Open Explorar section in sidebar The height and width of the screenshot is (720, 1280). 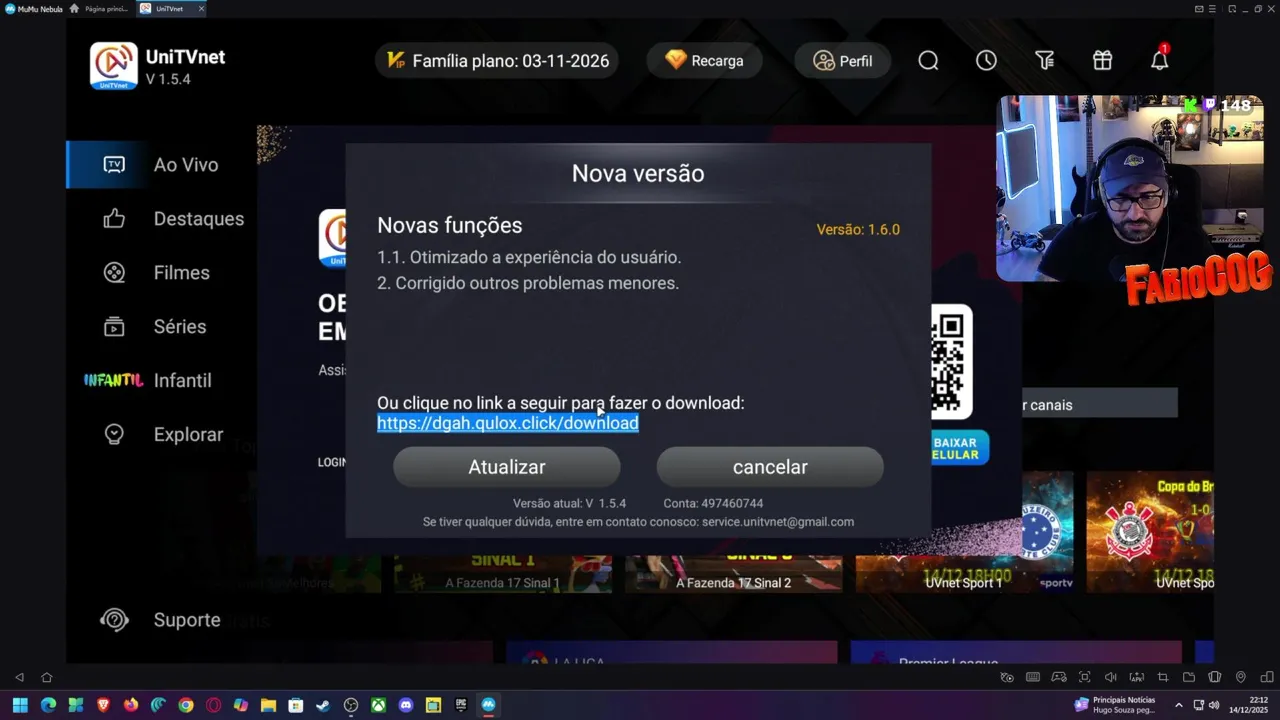click(163, 435)
